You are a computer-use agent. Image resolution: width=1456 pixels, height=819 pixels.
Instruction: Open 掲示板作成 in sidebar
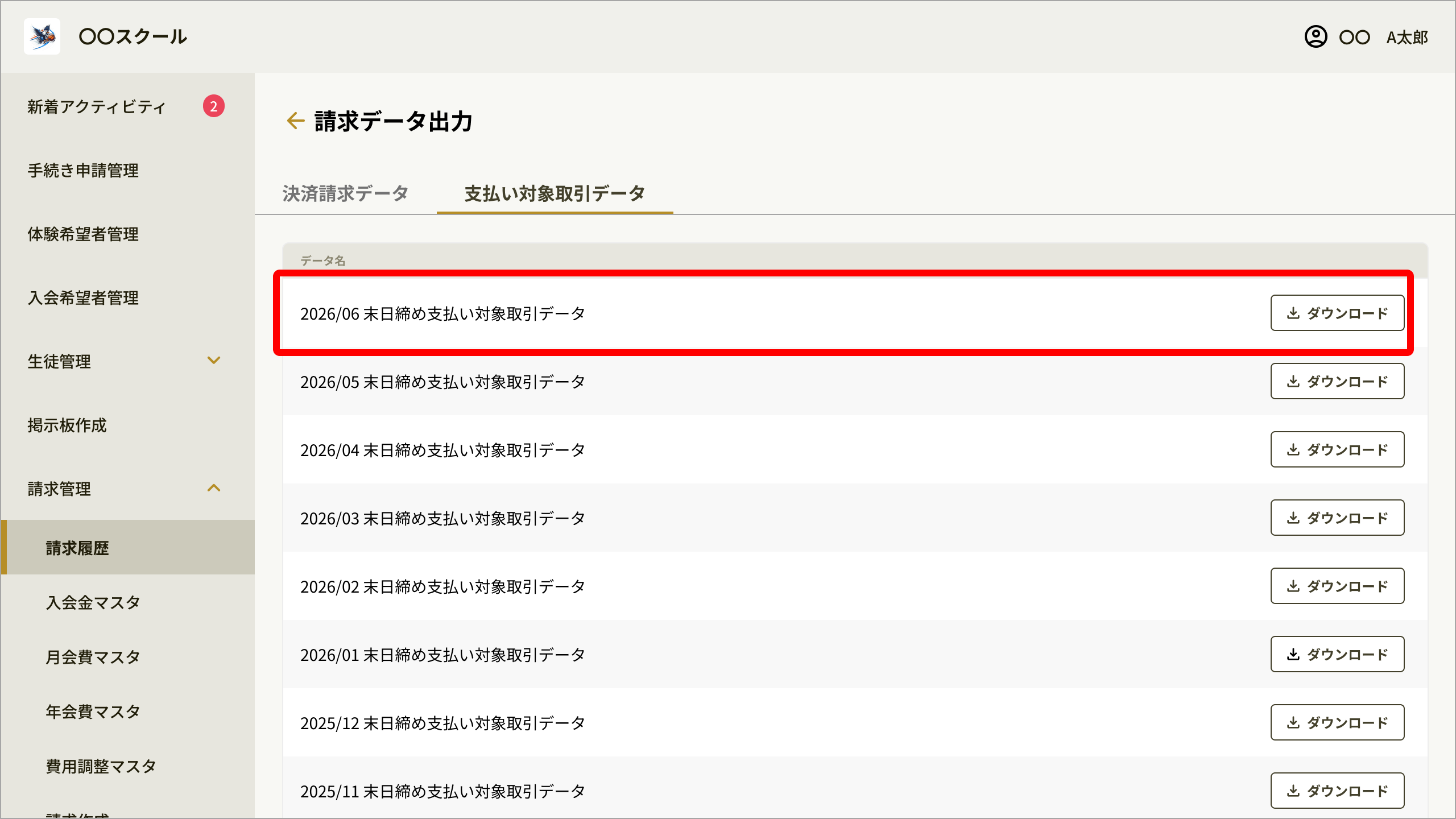[67, 425]
